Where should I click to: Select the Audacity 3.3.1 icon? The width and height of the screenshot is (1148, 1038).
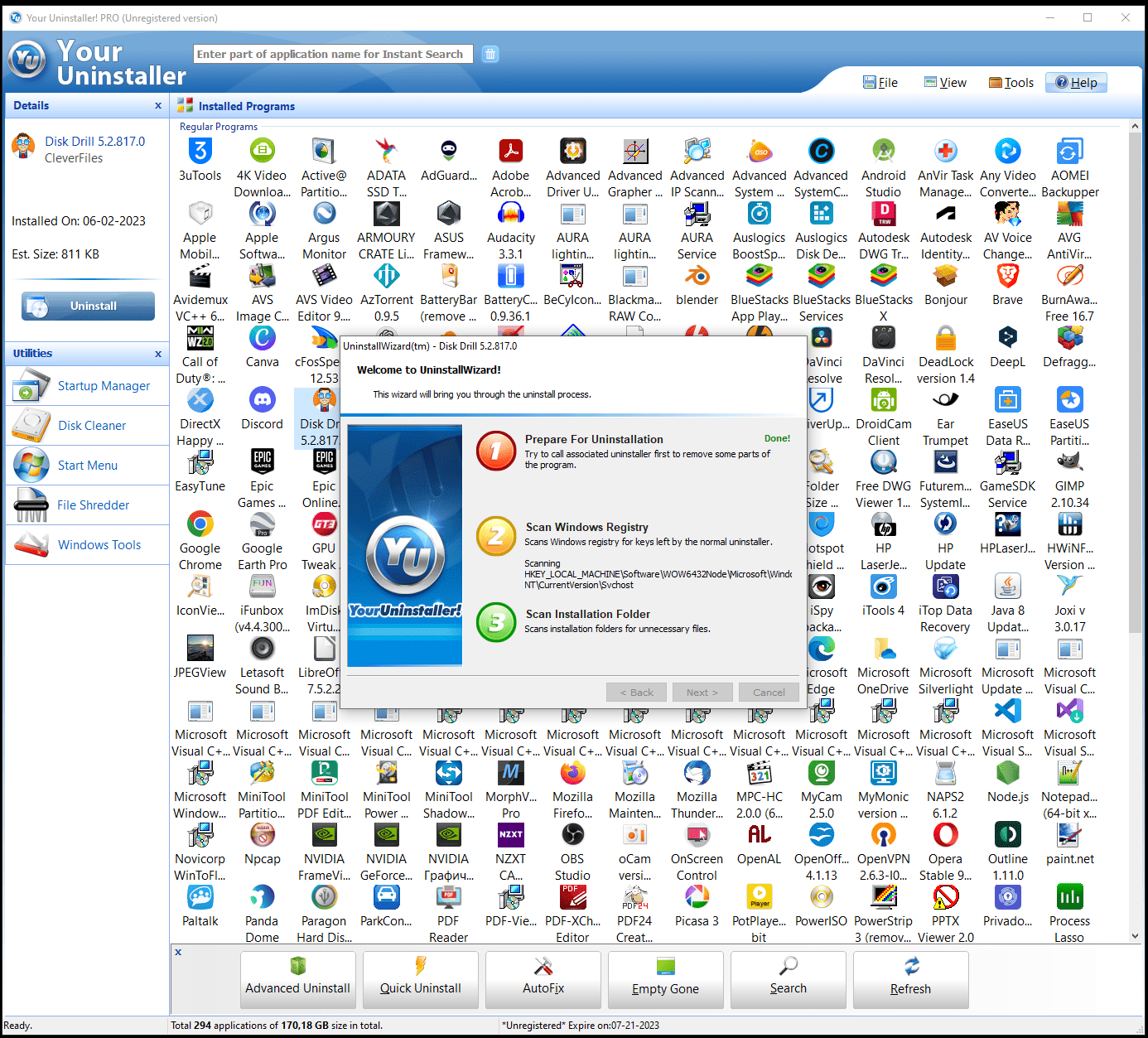click(511, 214)
